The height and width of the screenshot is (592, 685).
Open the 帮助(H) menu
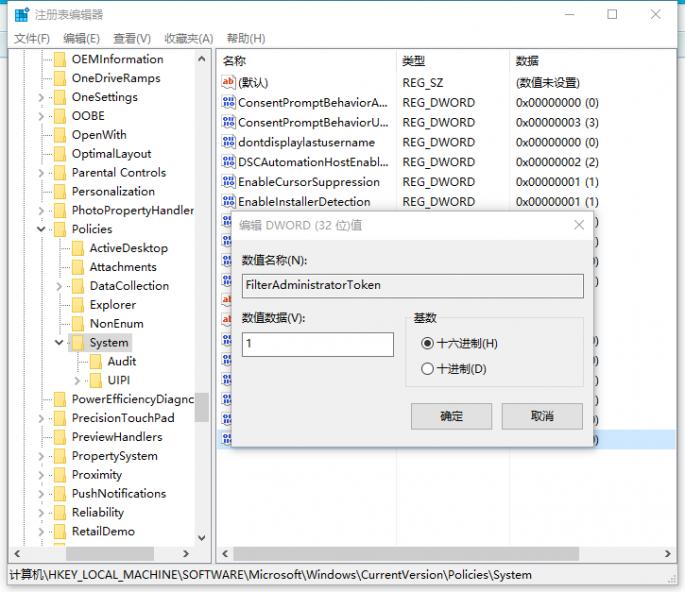(x=246, y=38)
